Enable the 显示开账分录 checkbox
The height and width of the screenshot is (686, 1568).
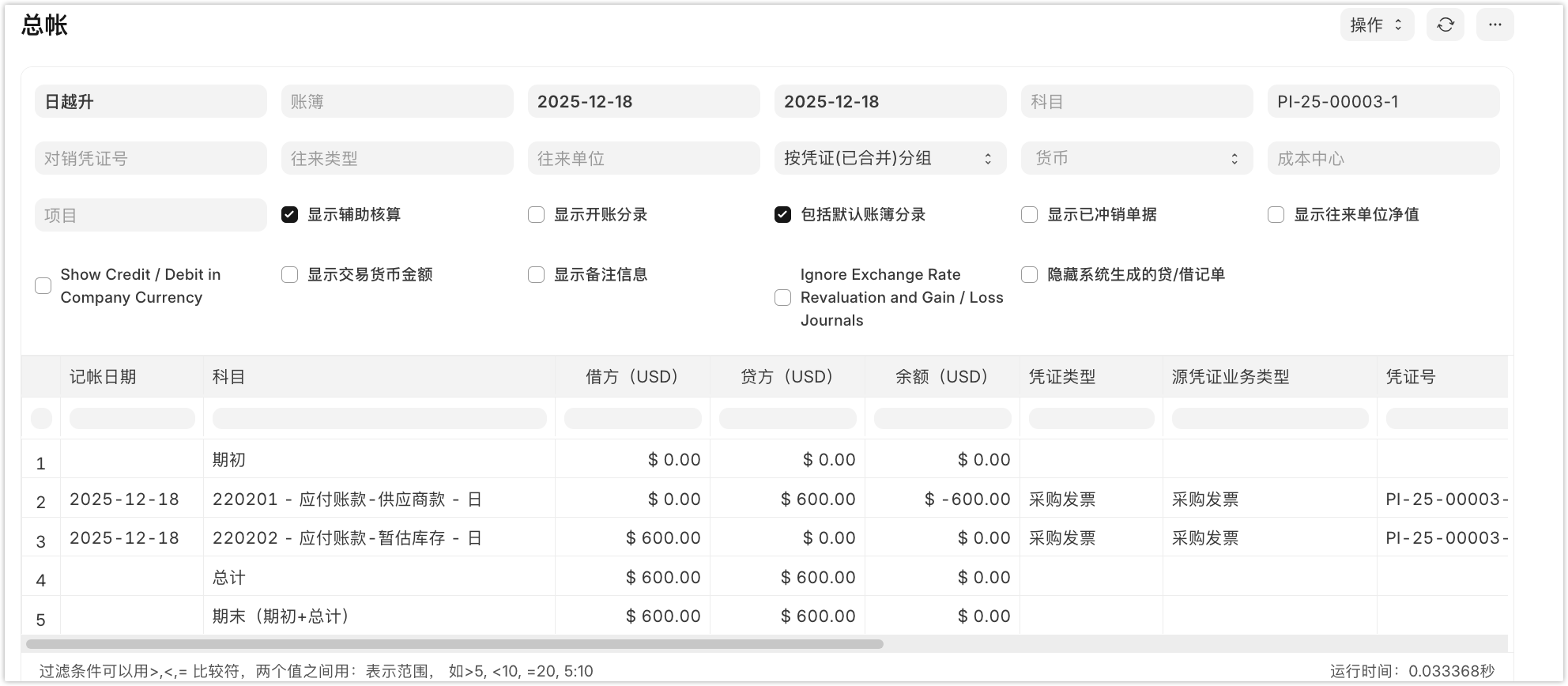point(537,215)
